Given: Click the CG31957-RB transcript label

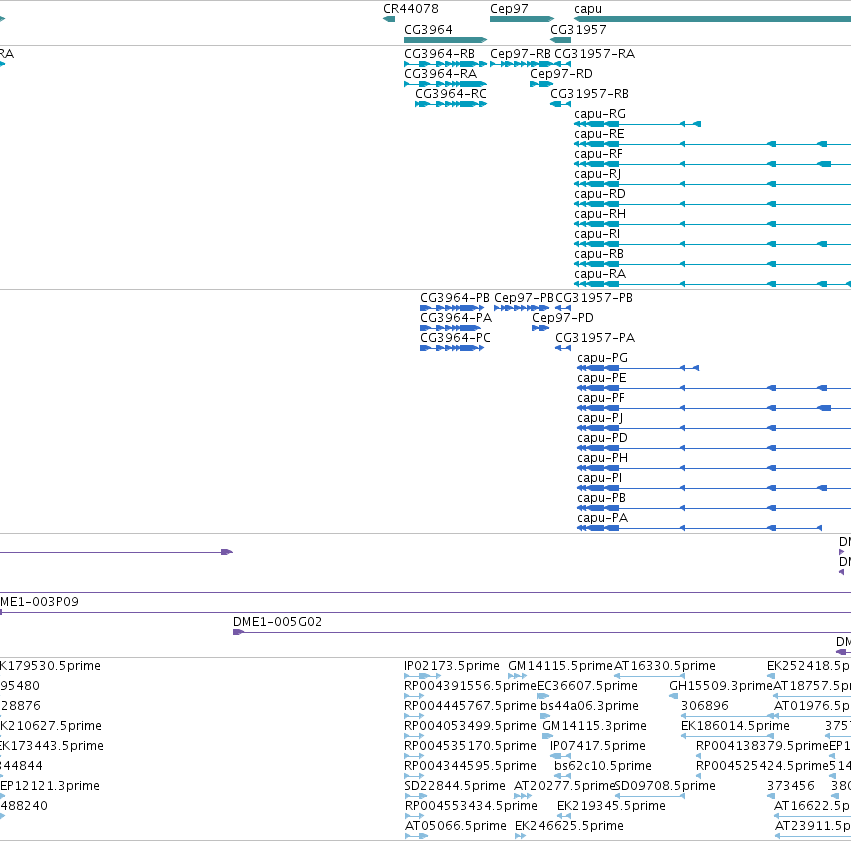Looking at the screenshot, I should coord(589,94).
